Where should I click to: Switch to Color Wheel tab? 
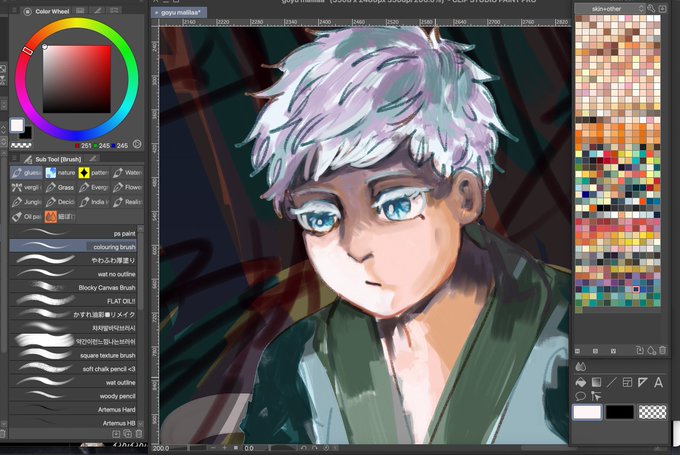48,11
